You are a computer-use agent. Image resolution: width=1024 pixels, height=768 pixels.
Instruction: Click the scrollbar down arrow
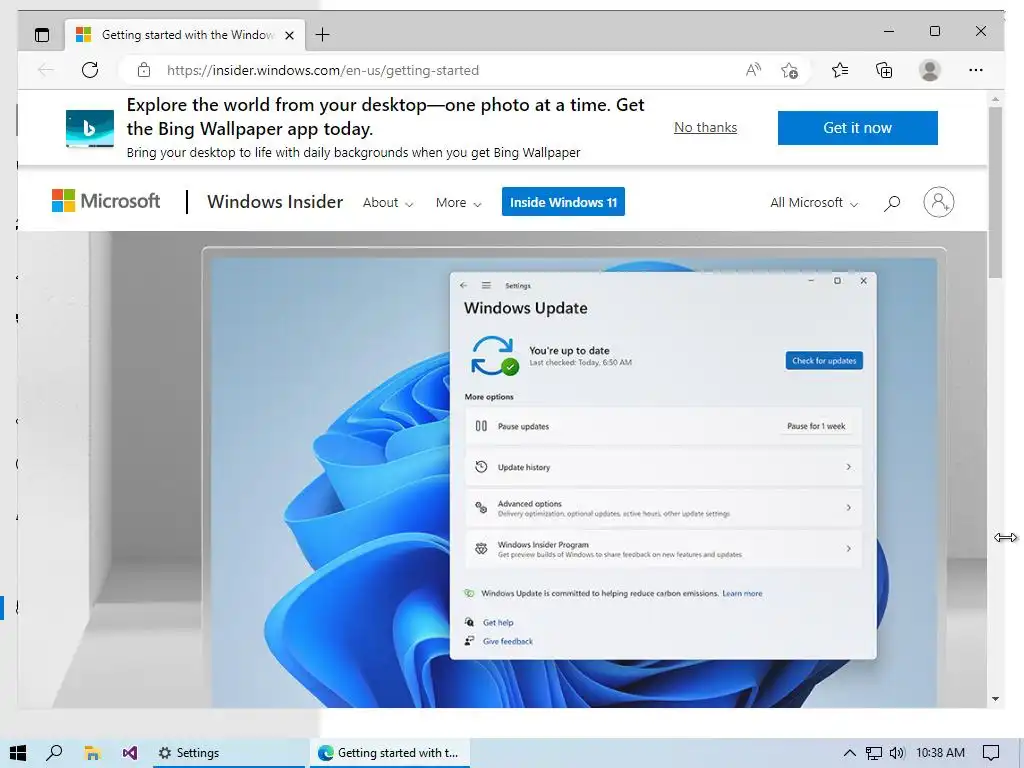click(995, 699)
